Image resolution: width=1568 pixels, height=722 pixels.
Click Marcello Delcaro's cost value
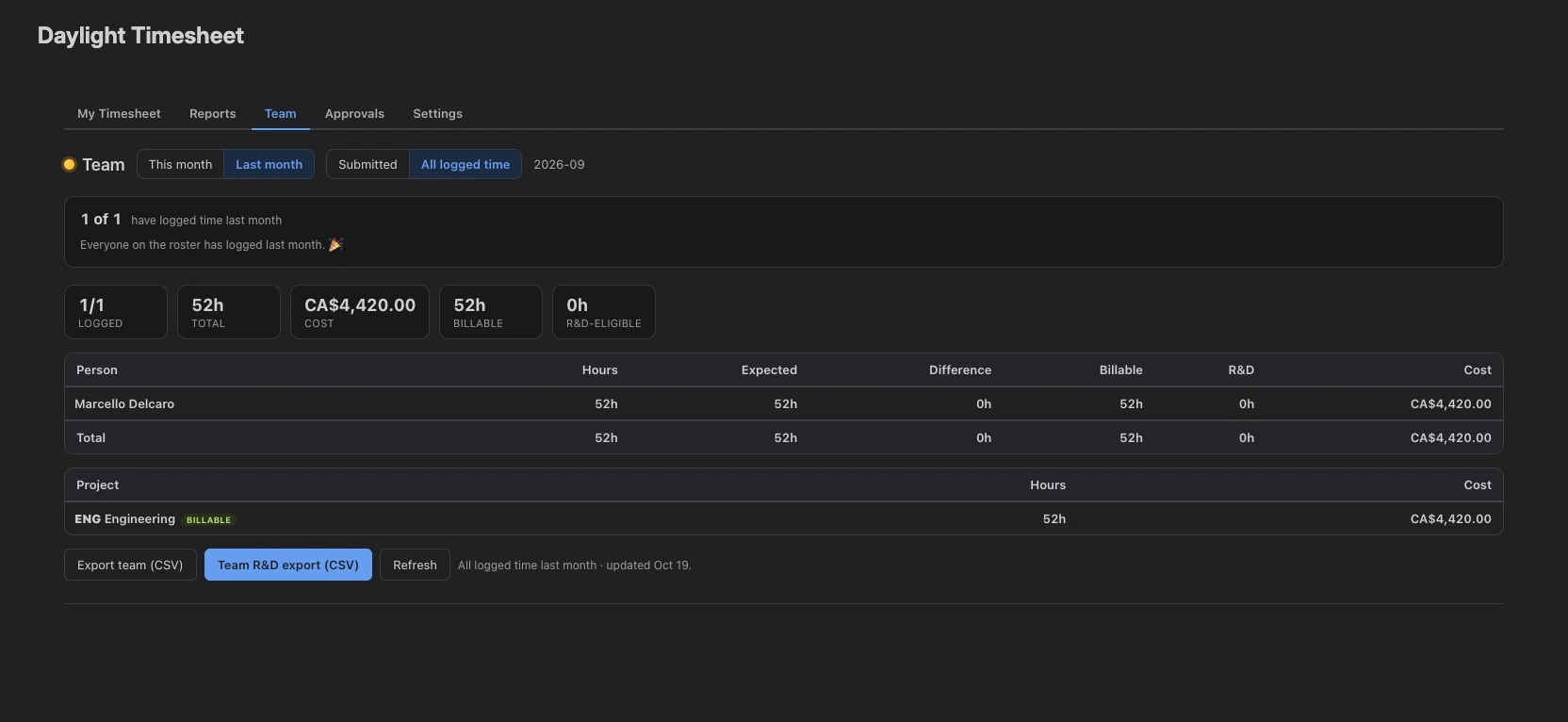[x=1451, y=403]
